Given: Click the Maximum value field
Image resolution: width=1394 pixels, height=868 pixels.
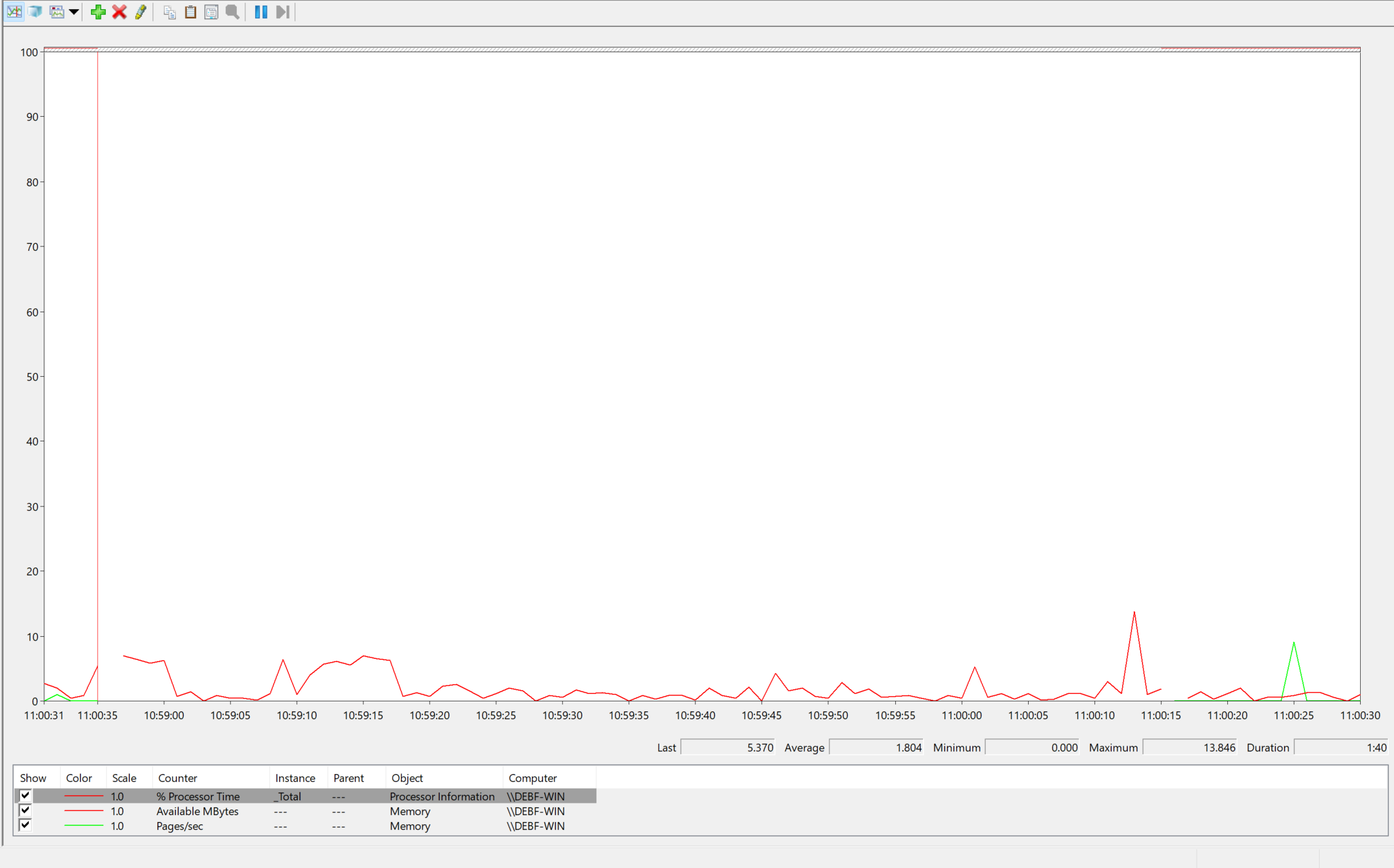Looking at the screenshot, I should click(1189, 748).
